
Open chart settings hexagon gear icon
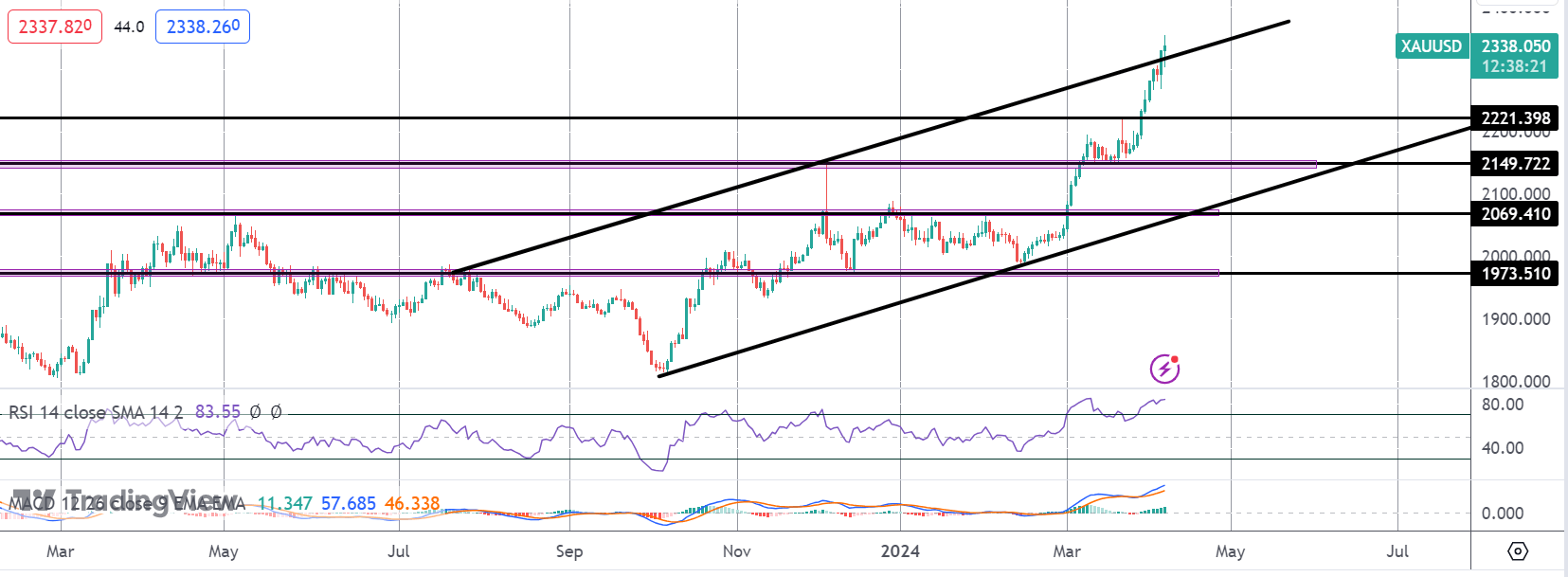click(1518, 550)
